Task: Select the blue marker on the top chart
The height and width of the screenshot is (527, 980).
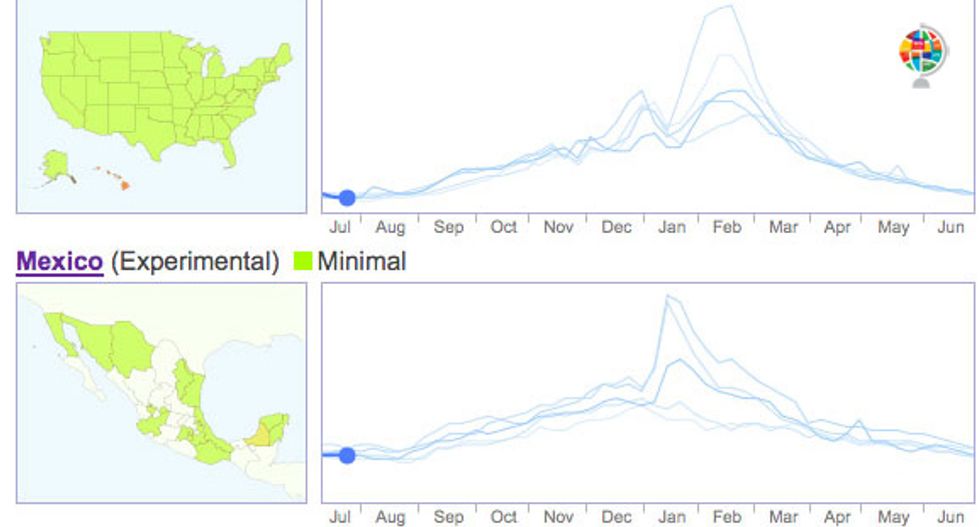Action: pos(347,198)
